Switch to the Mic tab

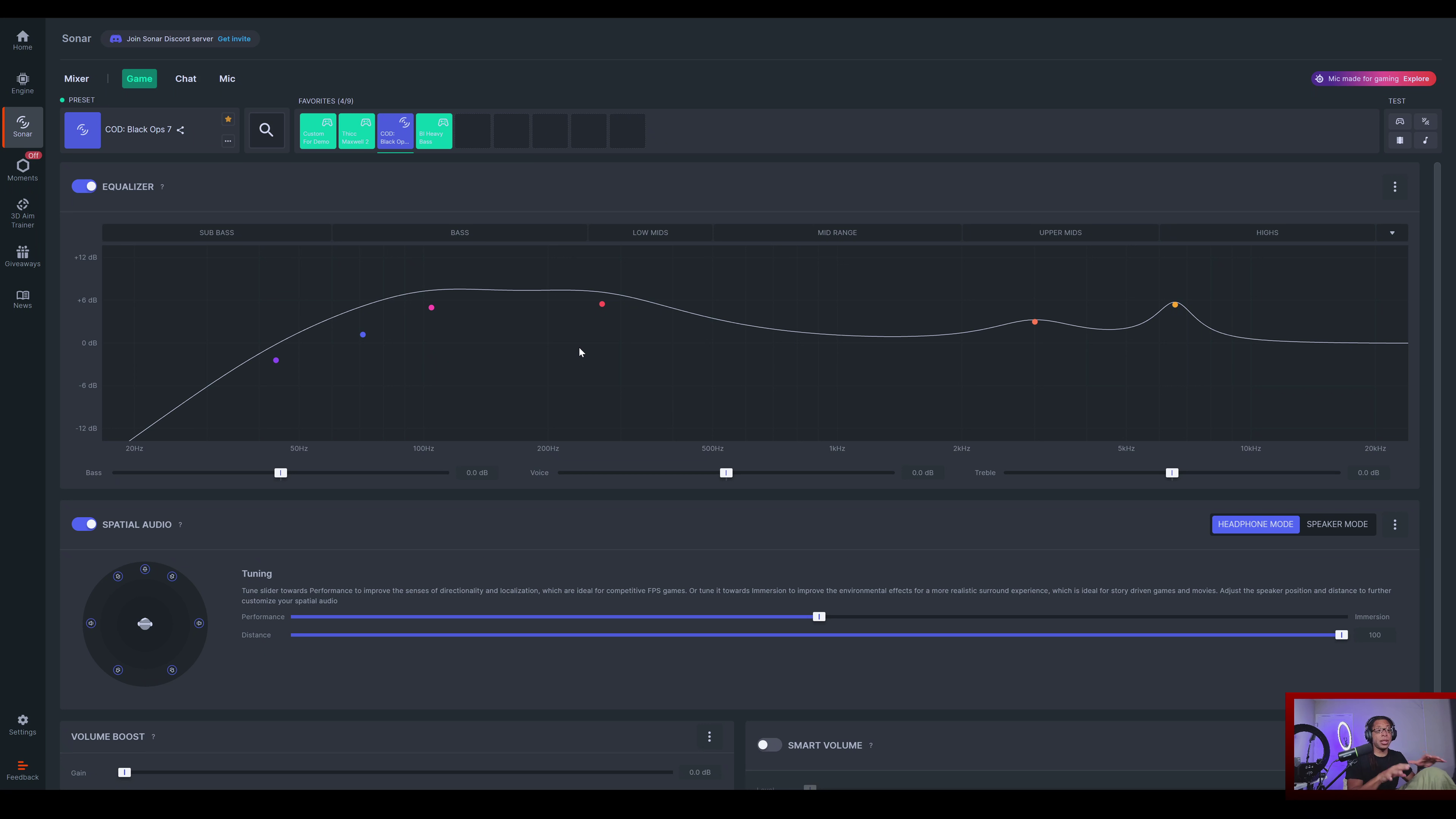tap(227, 78)
